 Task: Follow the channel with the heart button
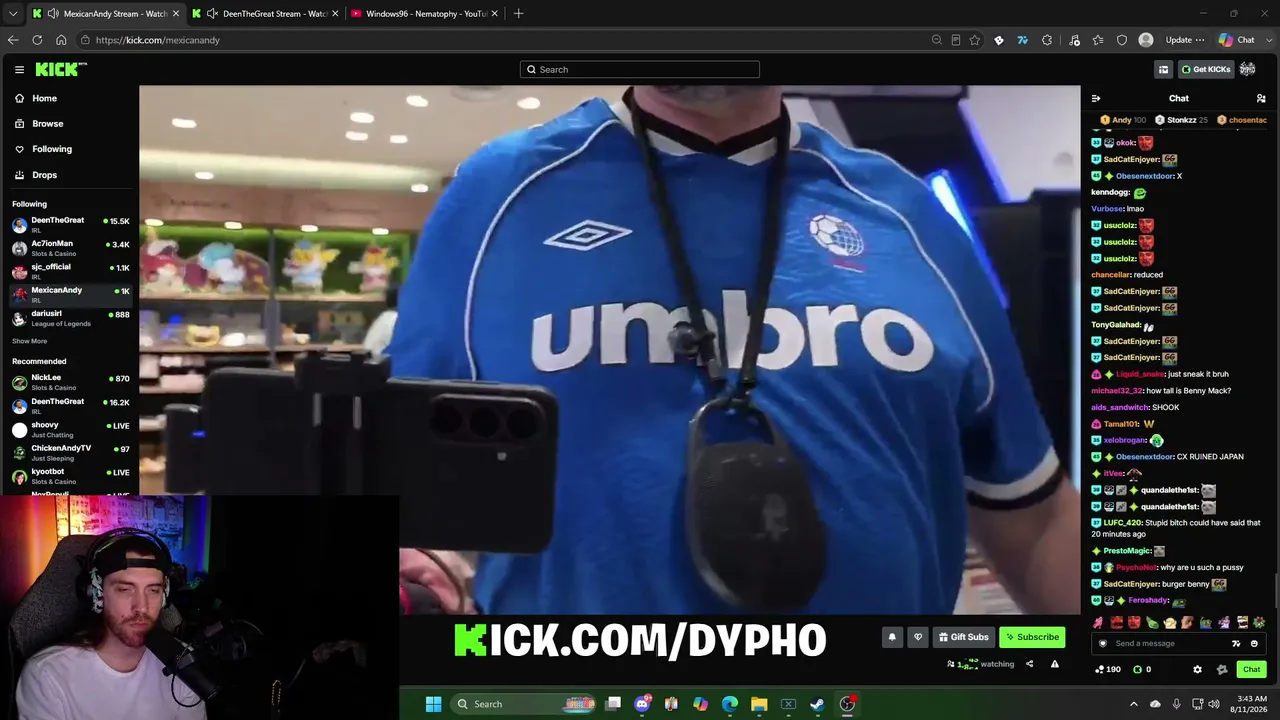(x=918, y=637)
